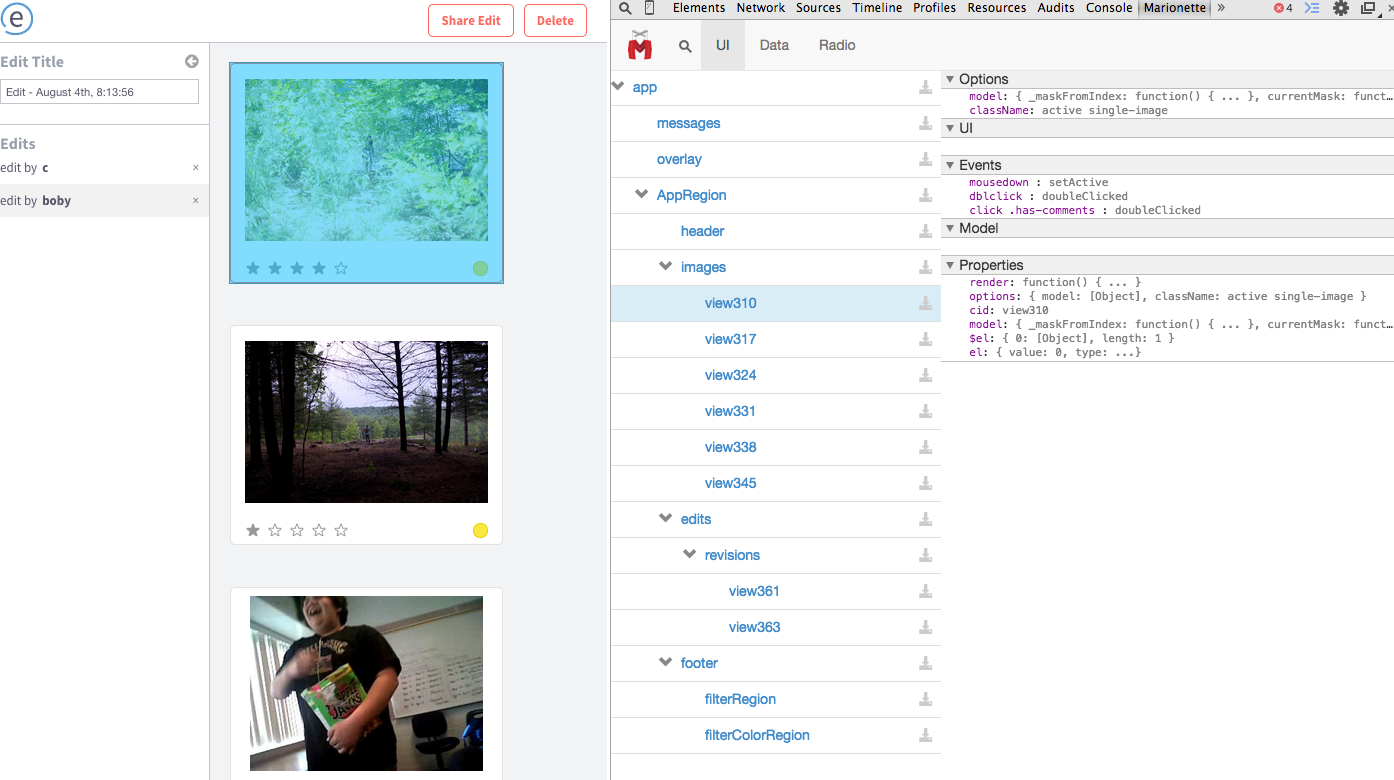Click the inspect icon for overlay row

pyautogui.click(x=926, y=160)
